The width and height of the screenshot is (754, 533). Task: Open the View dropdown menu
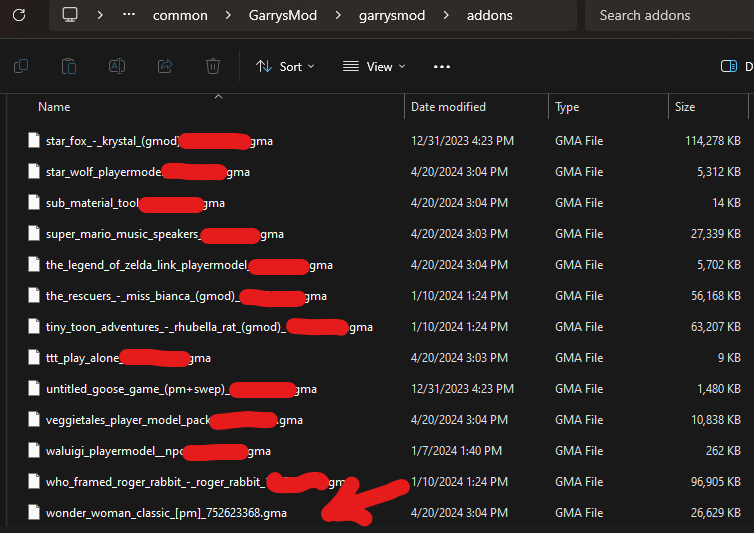pyautogui.click(x=374, y=66)
